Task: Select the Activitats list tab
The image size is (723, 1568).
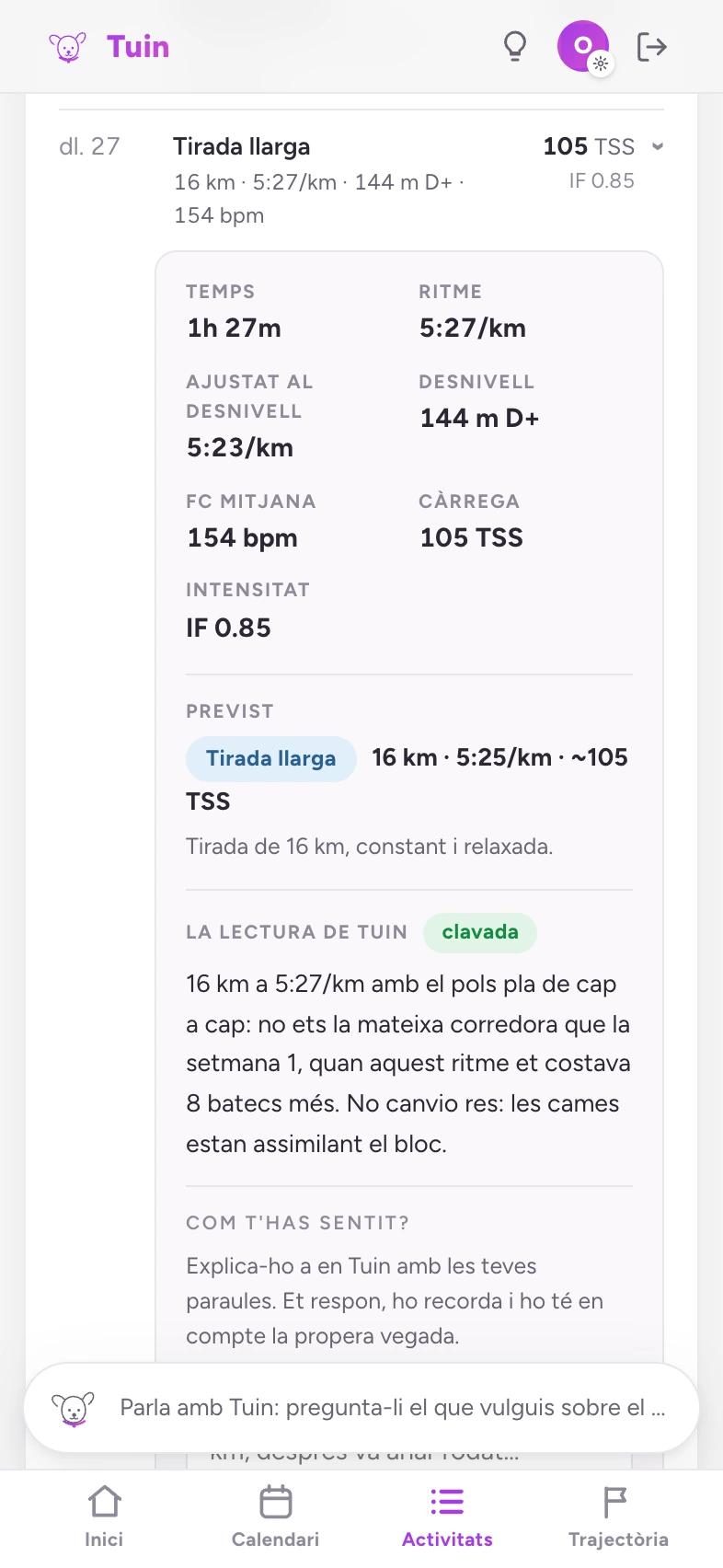Action: point(447,1517)
